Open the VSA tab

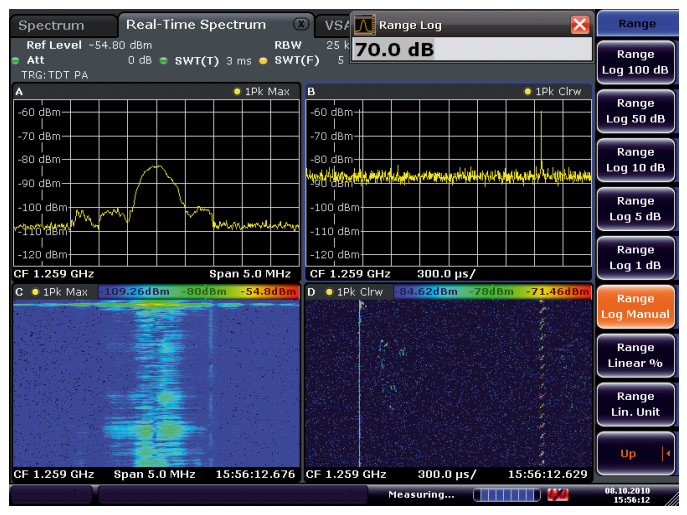pos(336,25)
